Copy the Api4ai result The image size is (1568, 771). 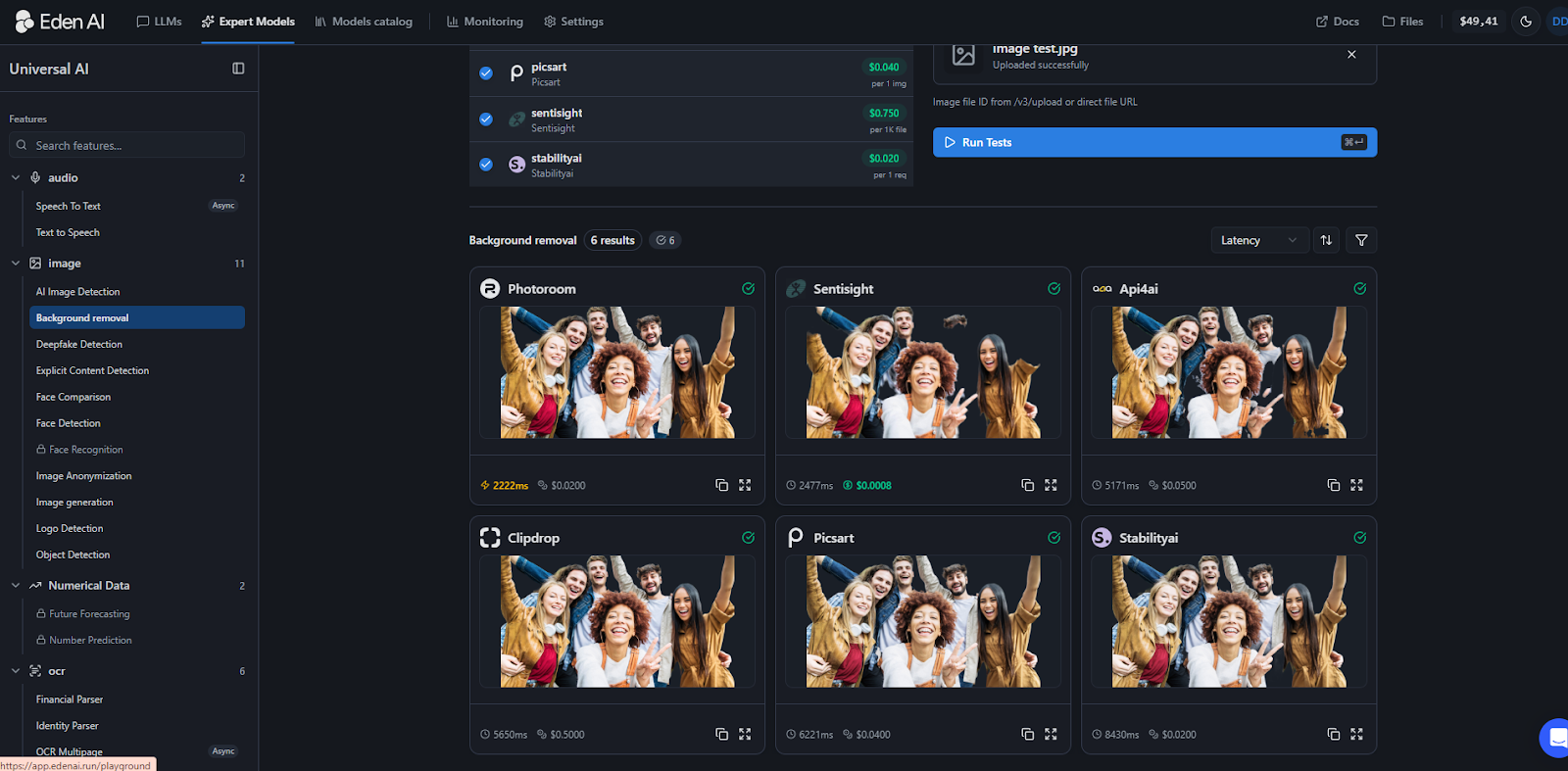click(x=1334, y=485)
